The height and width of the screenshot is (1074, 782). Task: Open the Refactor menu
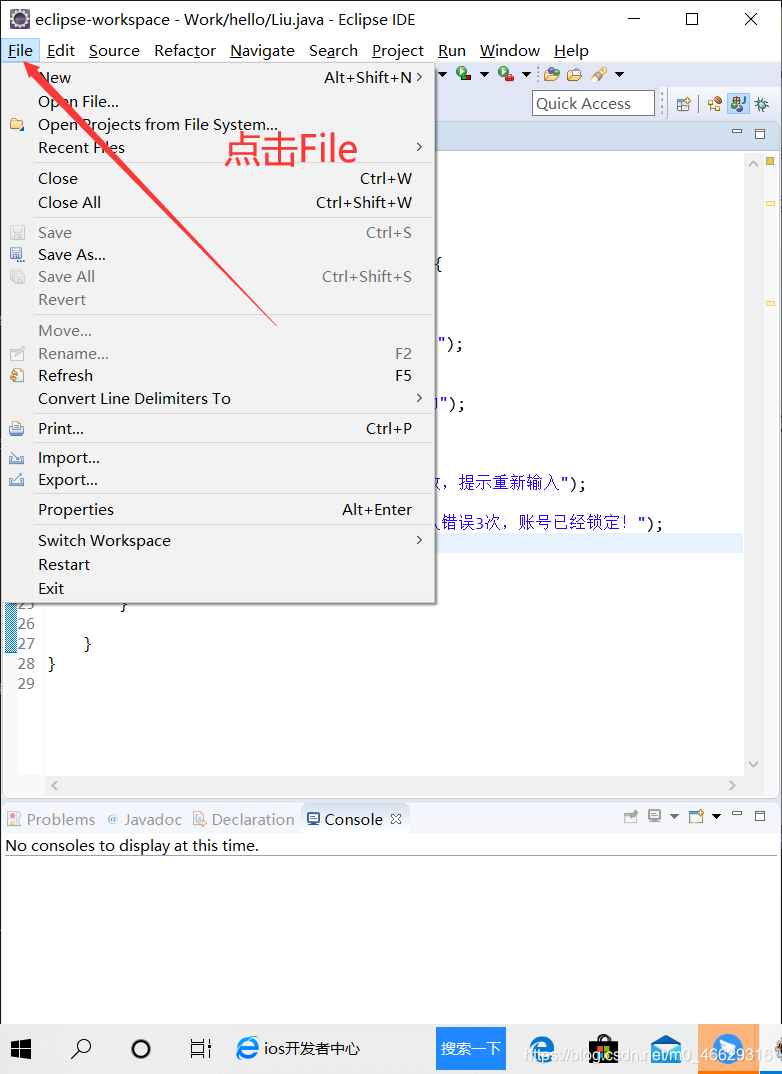(185, 51)
